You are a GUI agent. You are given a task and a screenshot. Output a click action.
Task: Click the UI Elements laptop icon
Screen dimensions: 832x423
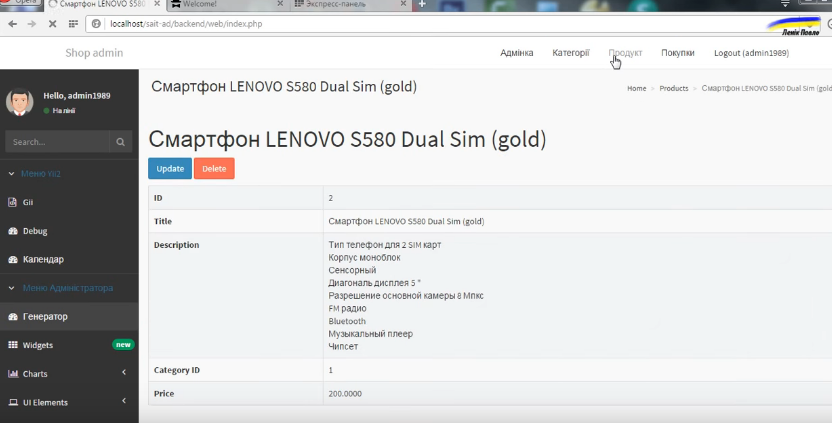pos(13,402)
